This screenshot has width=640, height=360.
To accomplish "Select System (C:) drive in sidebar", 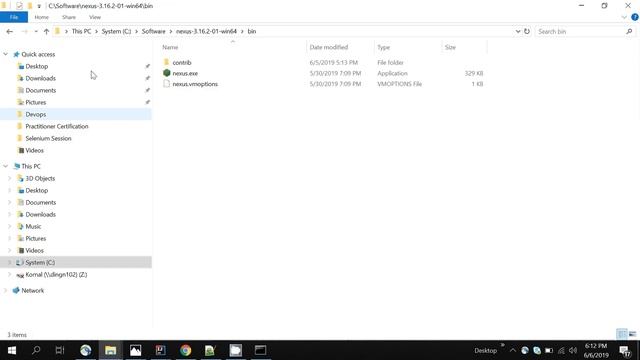I will click(x=40, y=262).
